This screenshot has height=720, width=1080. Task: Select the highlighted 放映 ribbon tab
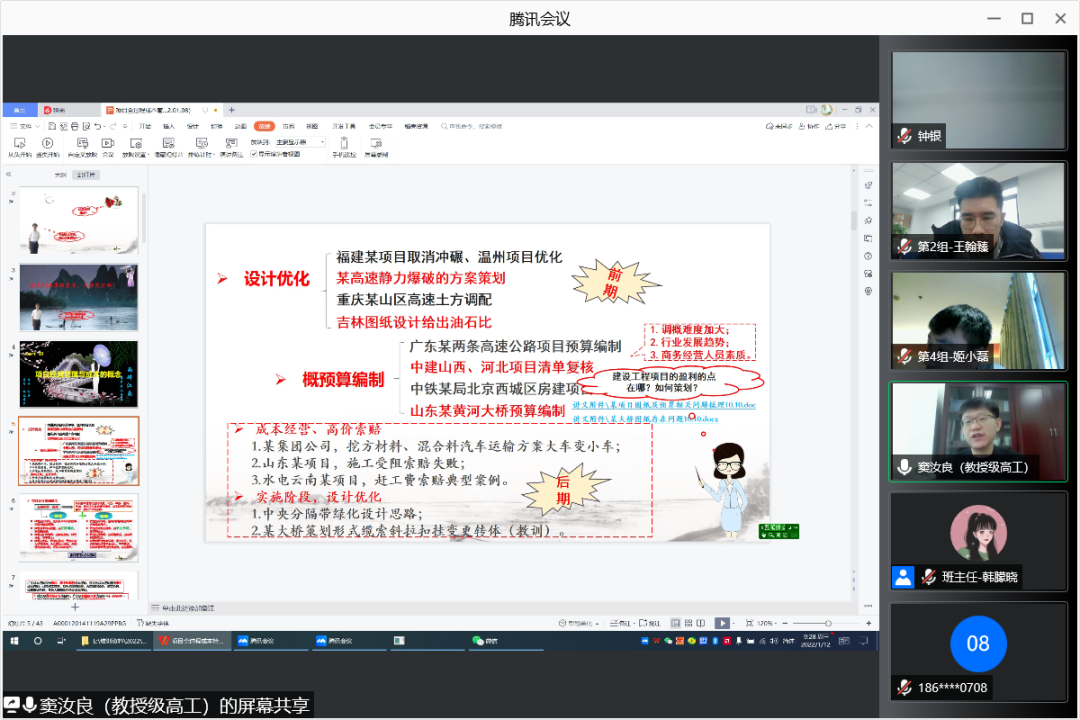coord(264,126)
